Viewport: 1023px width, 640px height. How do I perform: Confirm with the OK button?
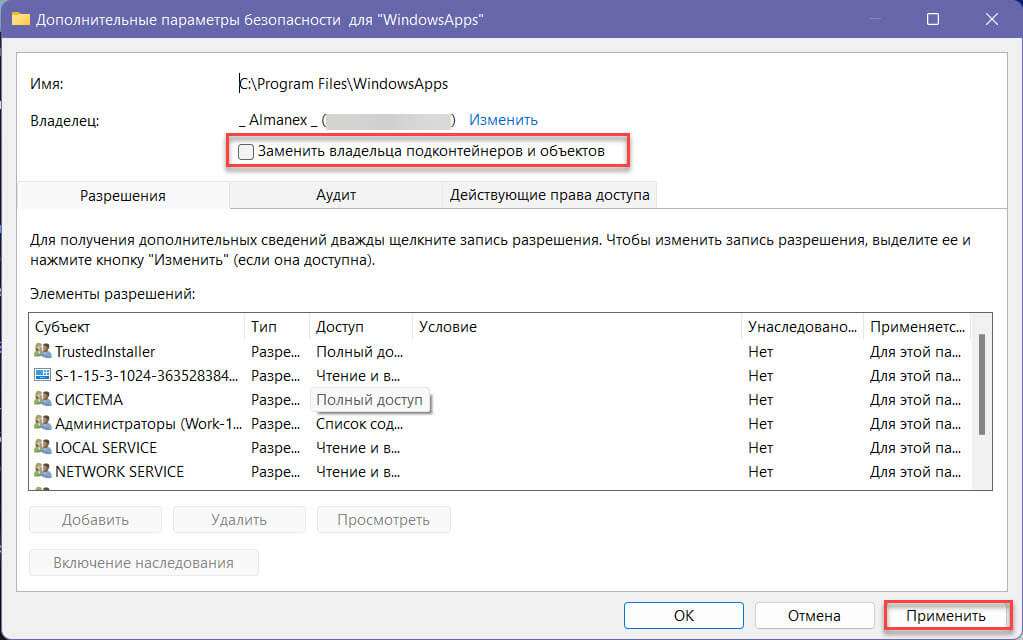click(684, 615)
